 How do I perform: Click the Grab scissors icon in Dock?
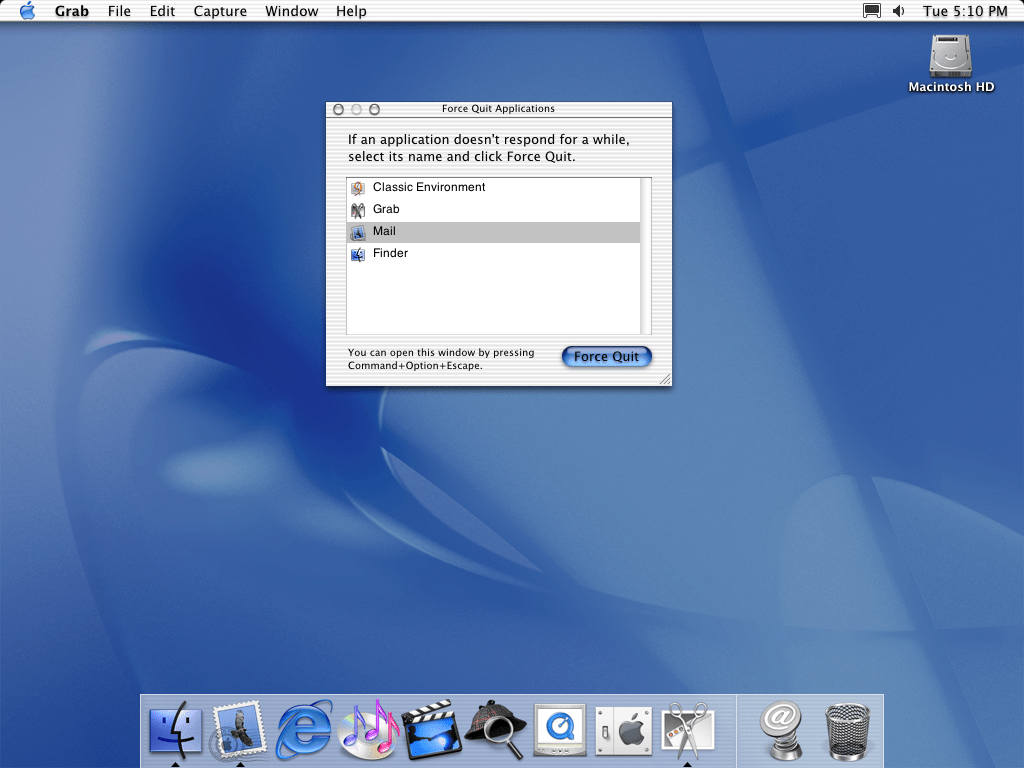(688, 730)
